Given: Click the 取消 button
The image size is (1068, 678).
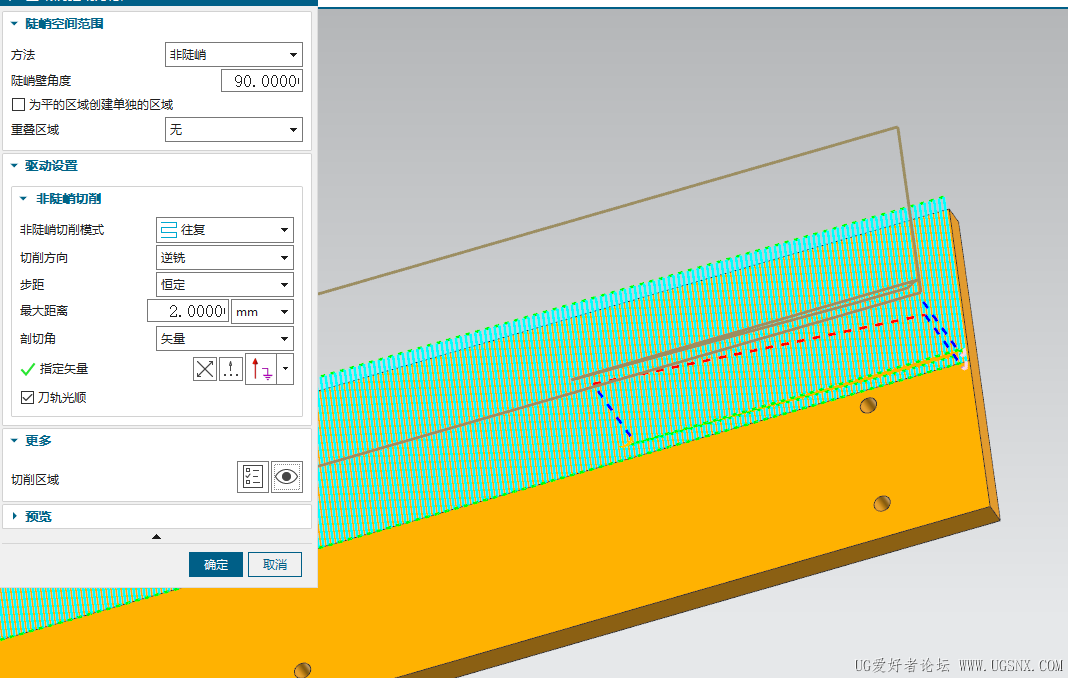Looking at the screenshot, I should click(275, 565).
